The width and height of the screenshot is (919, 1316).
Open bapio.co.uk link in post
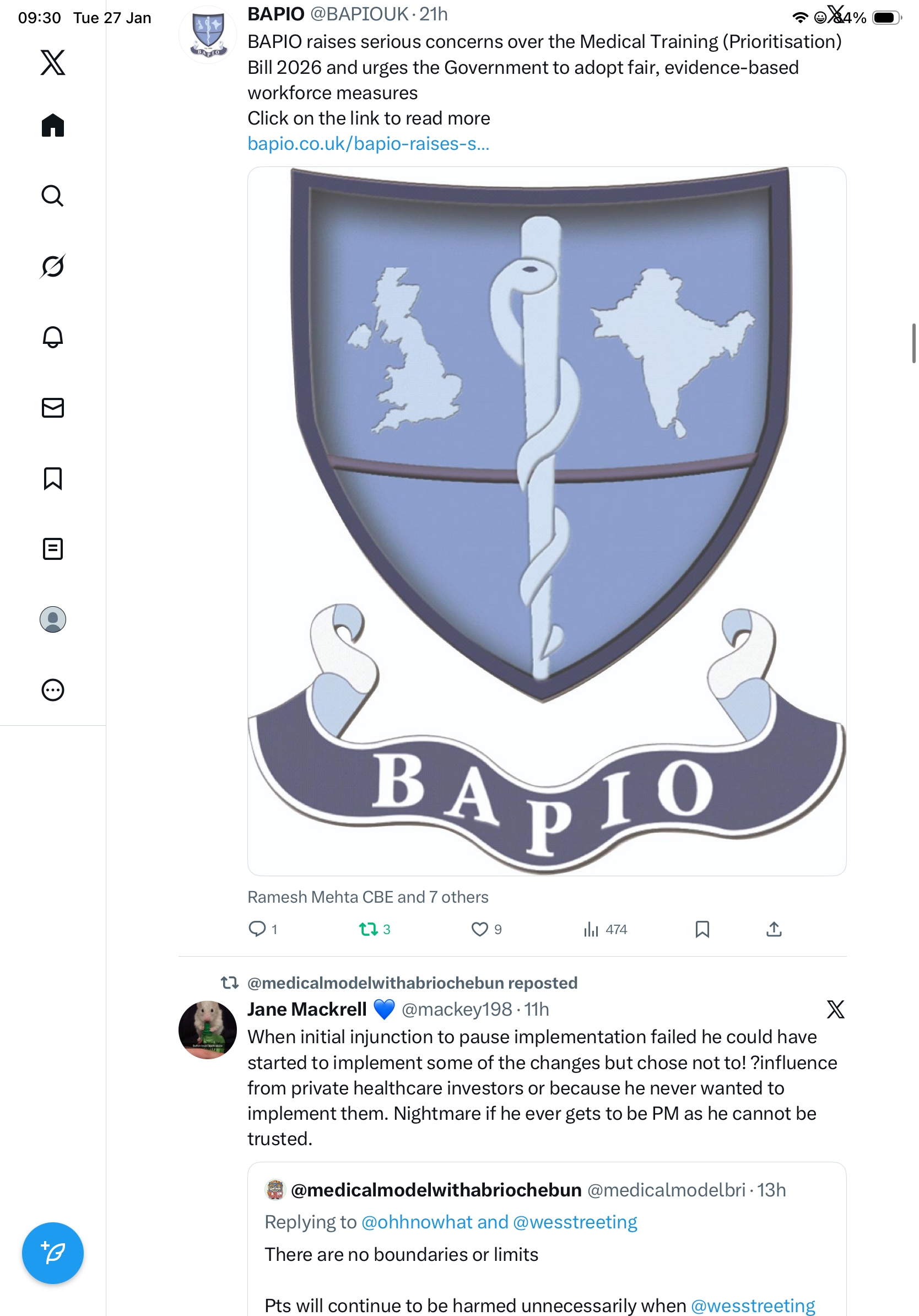click(368, 143)
